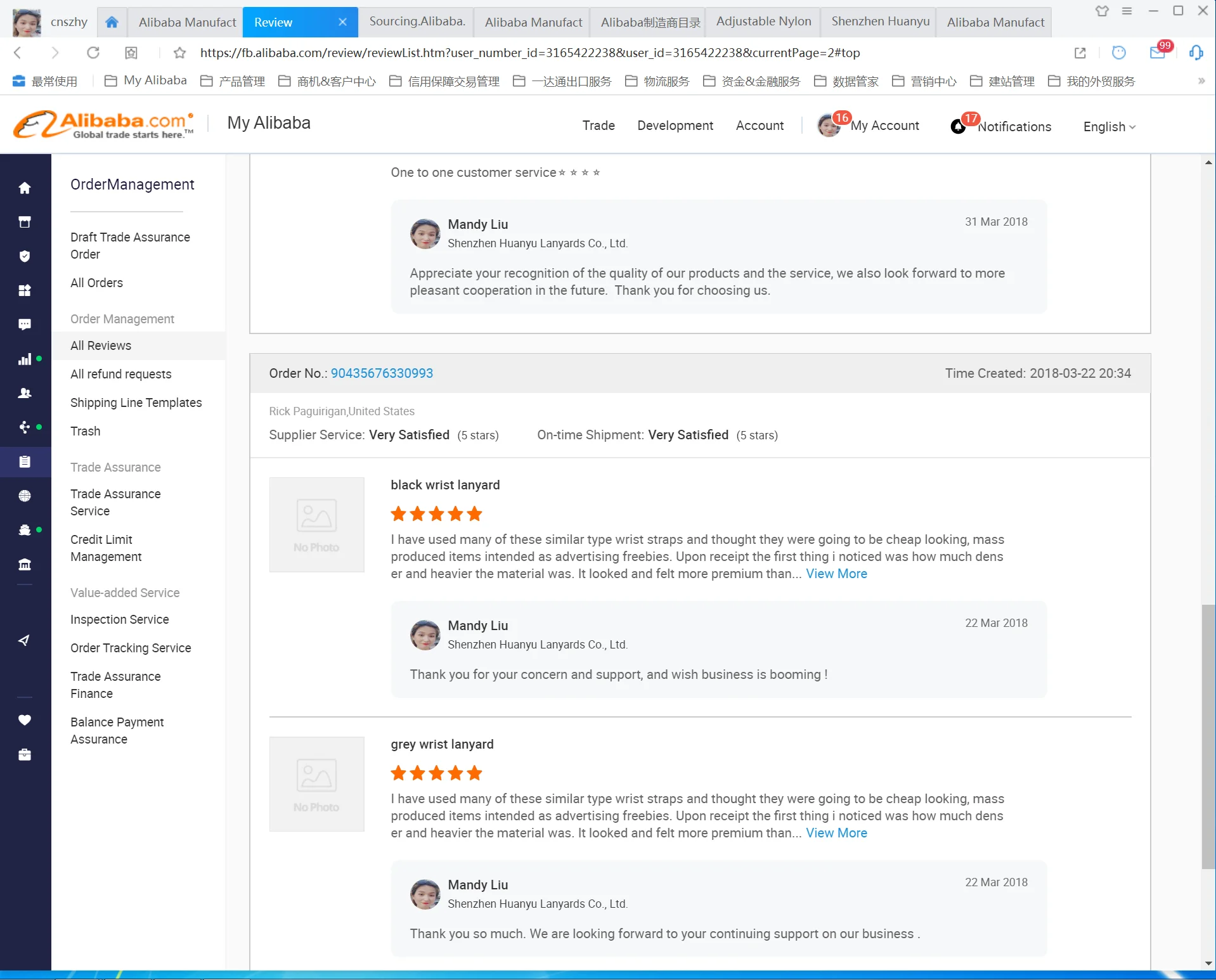Click the page vertical scrollbar thumb

click(1208, 735)
